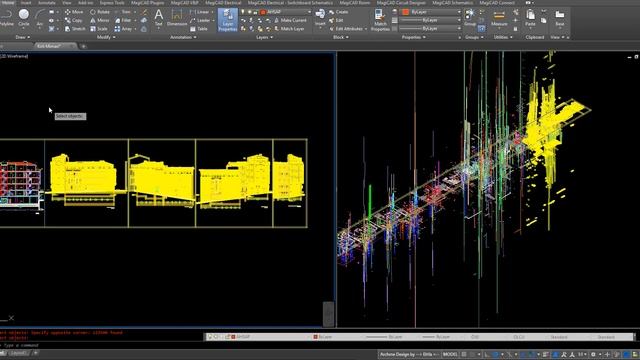This screenshot has width=640, height=360.
Task: Expand the Modify panel
Action: pos(106,37)
